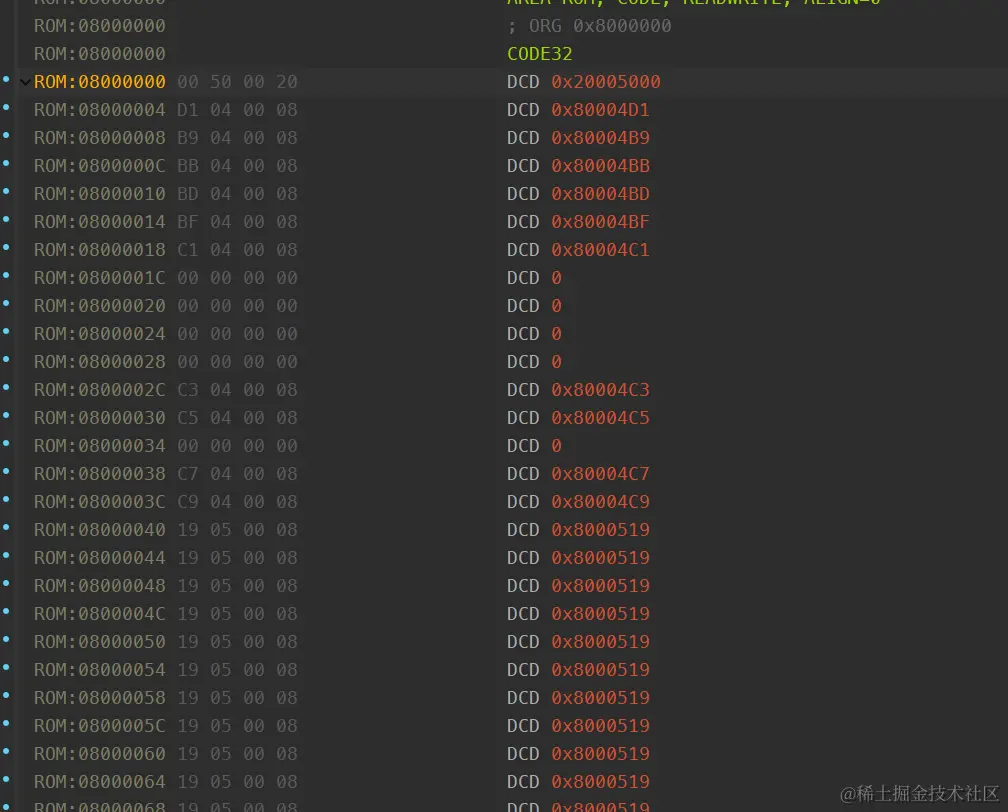Select the DCD 0 operand at ROM:08000034
The width and height of the screenshot is (1008, 812).
pyautogui.click(x=556, y=446)
